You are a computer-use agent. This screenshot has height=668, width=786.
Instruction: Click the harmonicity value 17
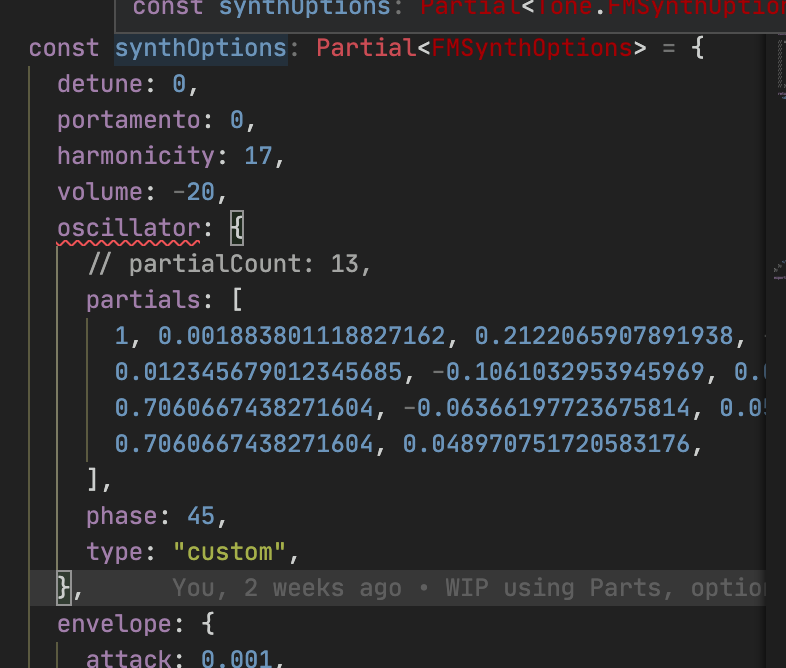[x=258, y=156]
